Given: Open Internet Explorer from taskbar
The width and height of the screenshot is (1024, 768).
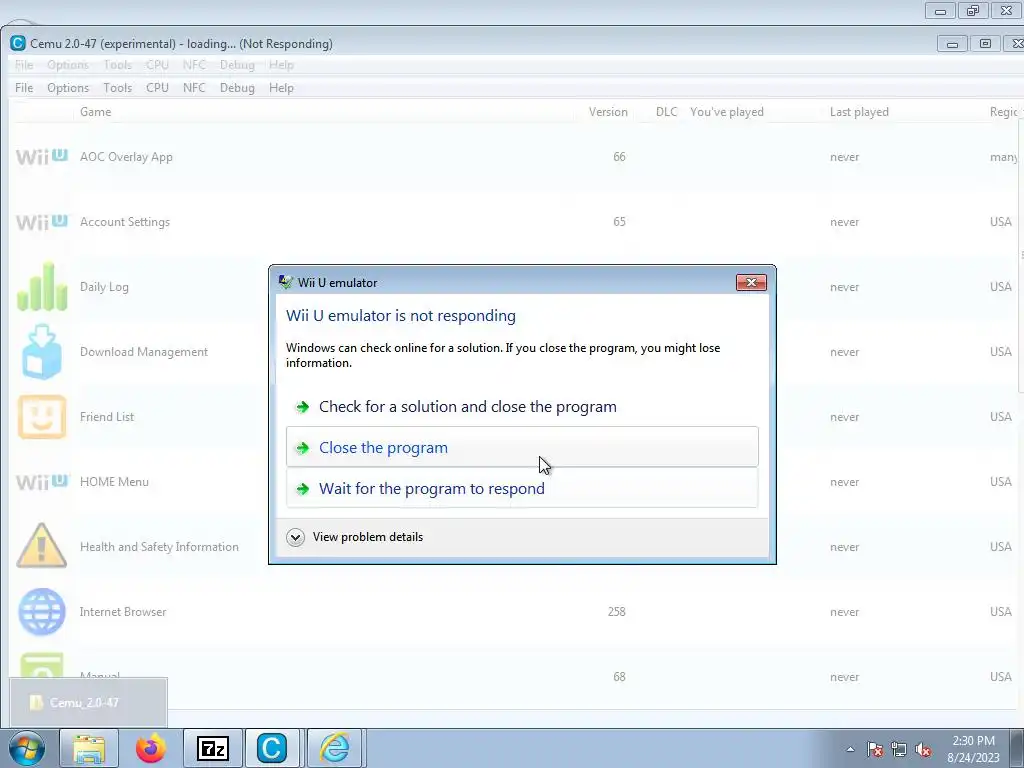Looking at the screenshot, I should pos(334,748).
